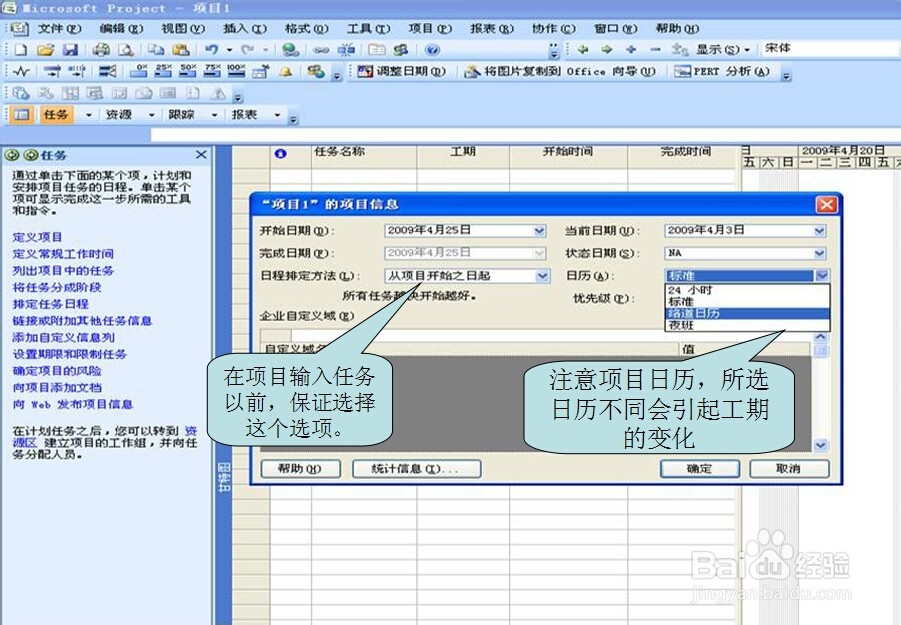Image resolution: width=901 pixels, height=625 pixels.
Task: Open Print Preview magnifier icon
Action: click(126, 50)
